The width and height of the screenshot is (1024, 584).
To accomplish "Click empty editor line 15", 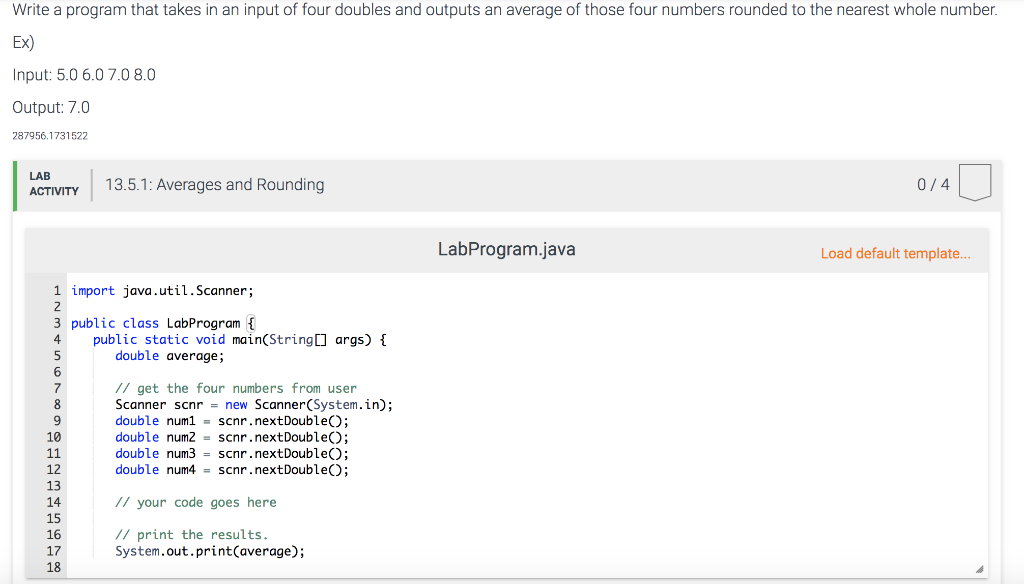I will 526,519.
